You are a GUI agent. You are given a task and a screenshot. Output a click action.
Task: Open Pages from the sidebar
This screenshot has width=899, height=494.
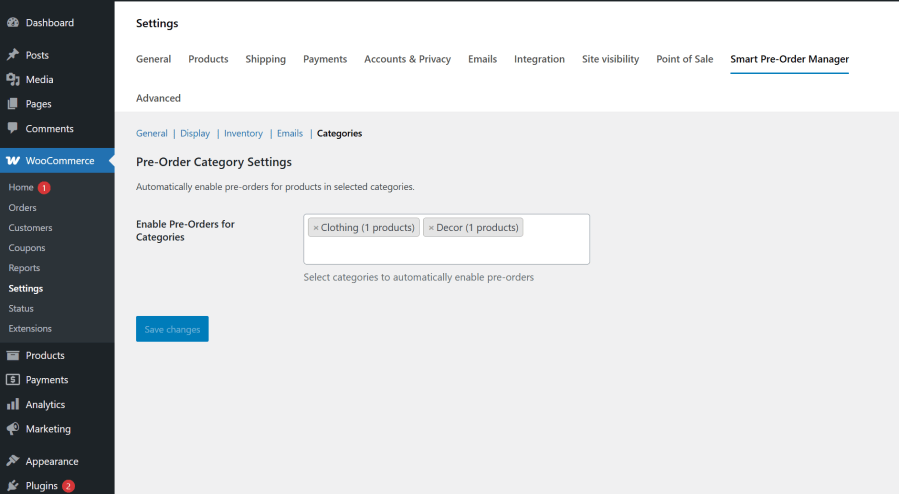click(38, 104)
